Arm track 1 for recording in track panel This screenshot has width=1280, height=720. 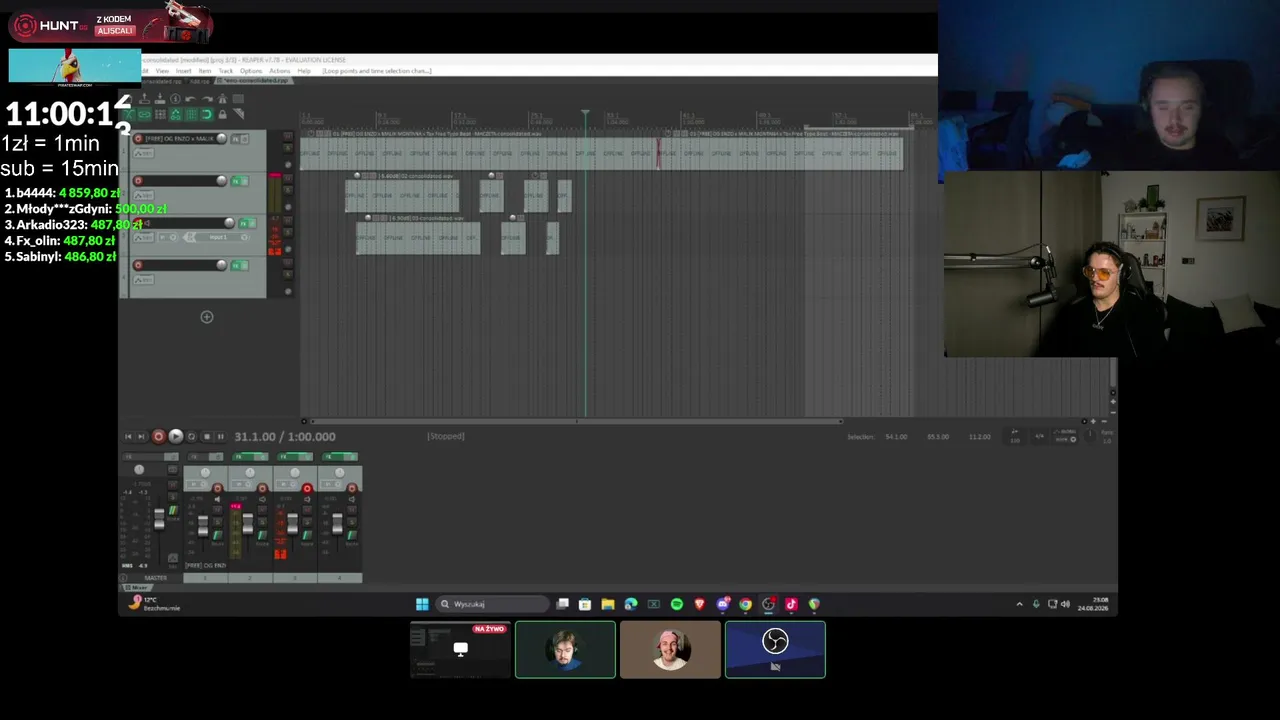138,139
